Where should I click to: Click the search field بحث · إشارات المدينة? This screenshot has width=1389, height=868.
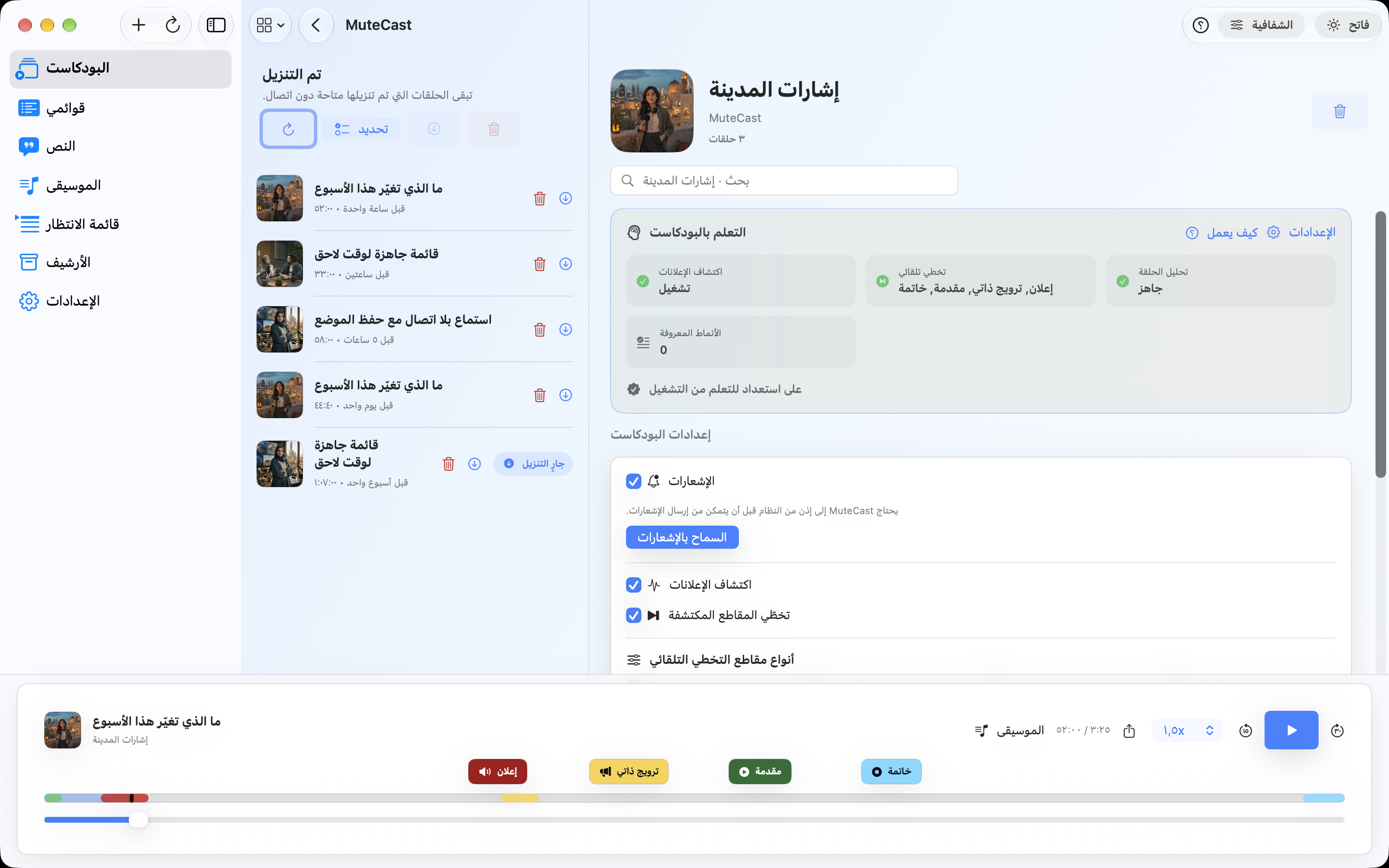[784, 181]
